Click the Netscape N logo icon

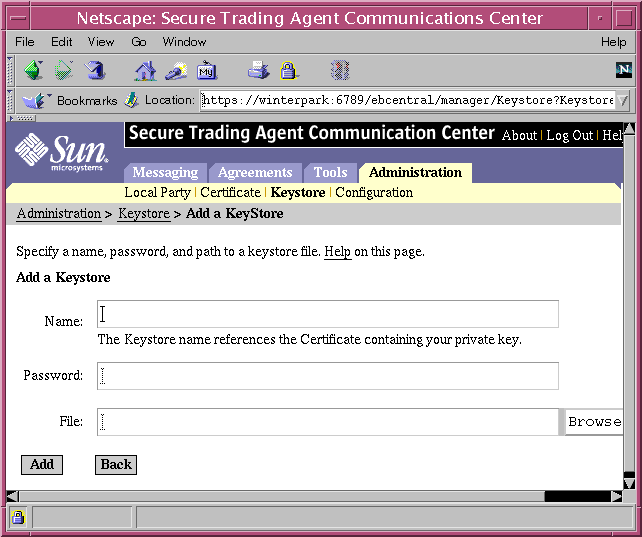point(624,70)
